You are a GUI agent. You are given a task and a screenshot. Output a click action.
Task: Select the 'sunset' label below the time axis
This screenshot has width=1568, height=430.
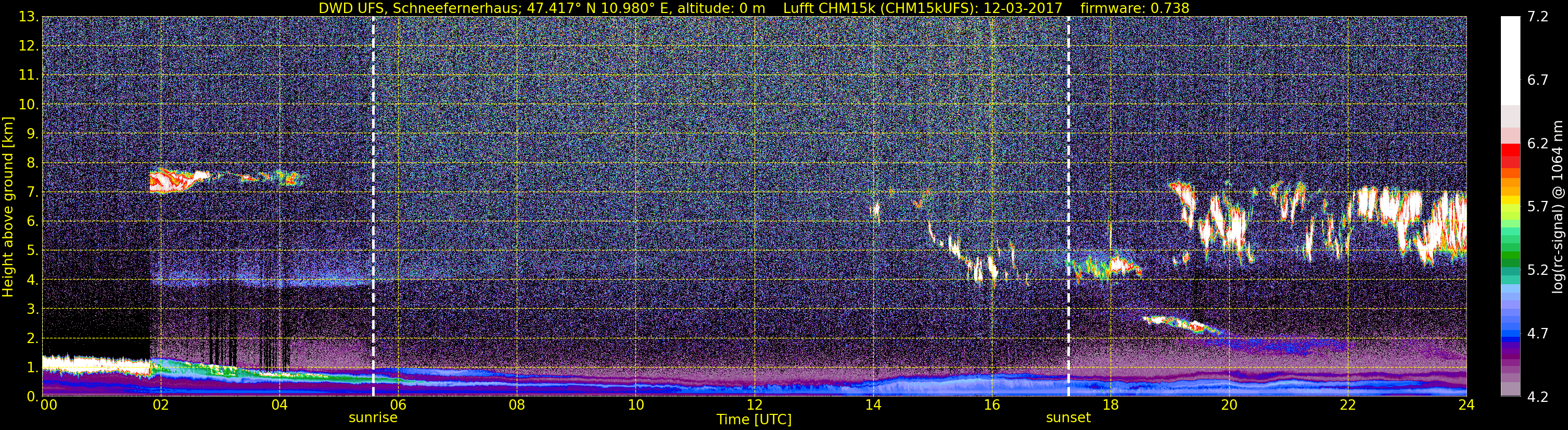(1068, 418)
